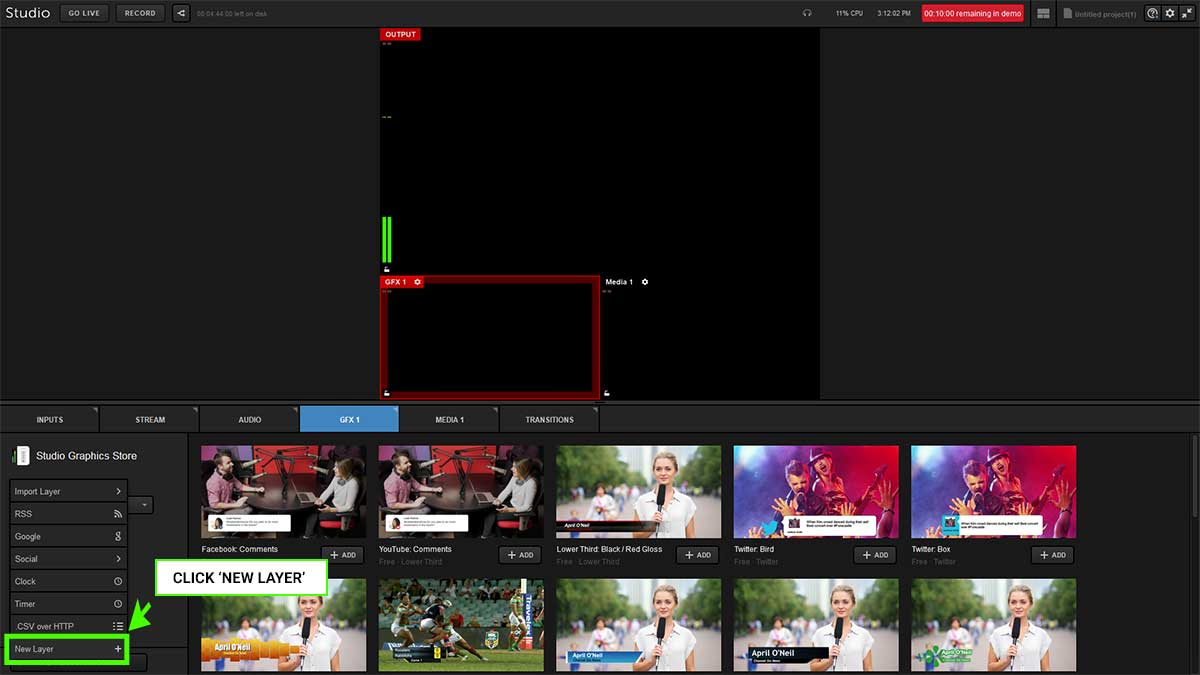Click the 11% CPU readout
Viewport: 1200px width, 675px height.
click(849, 14)
